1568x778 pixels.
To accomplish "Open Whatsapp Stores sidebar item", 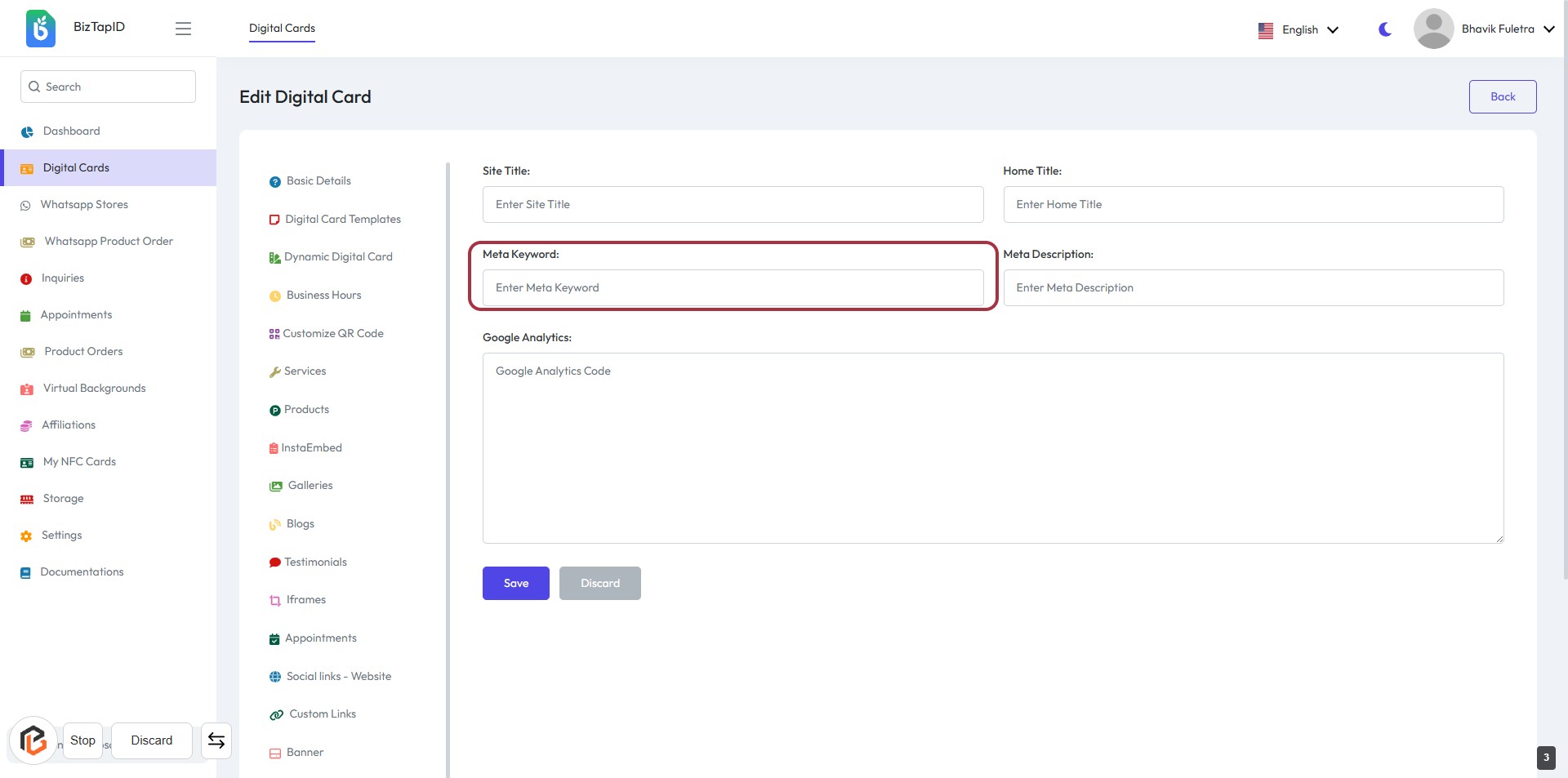I will pyautogui.click(x=84, y=204).
